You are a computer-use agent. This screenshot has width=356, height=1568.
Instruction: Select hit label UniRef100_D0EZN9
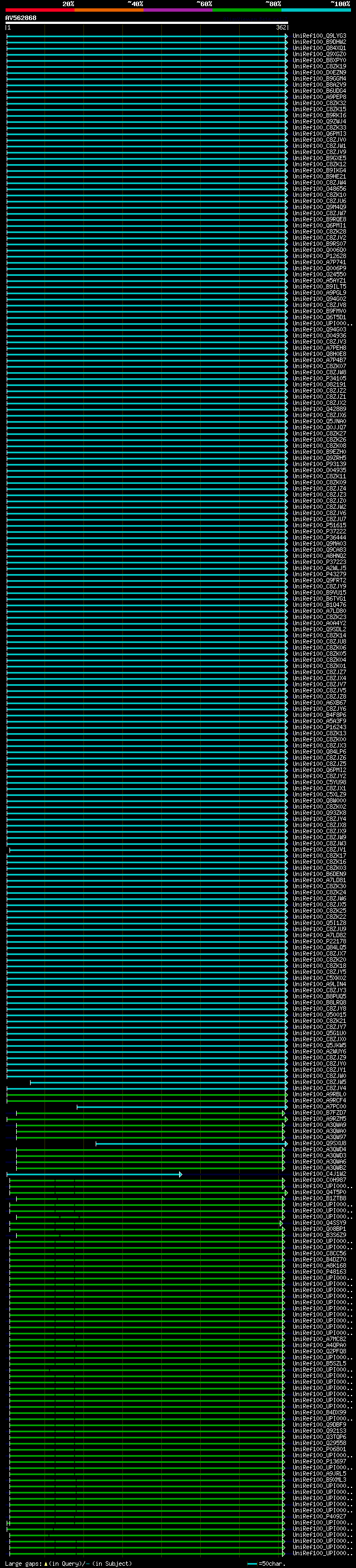(x=319, y=72)
